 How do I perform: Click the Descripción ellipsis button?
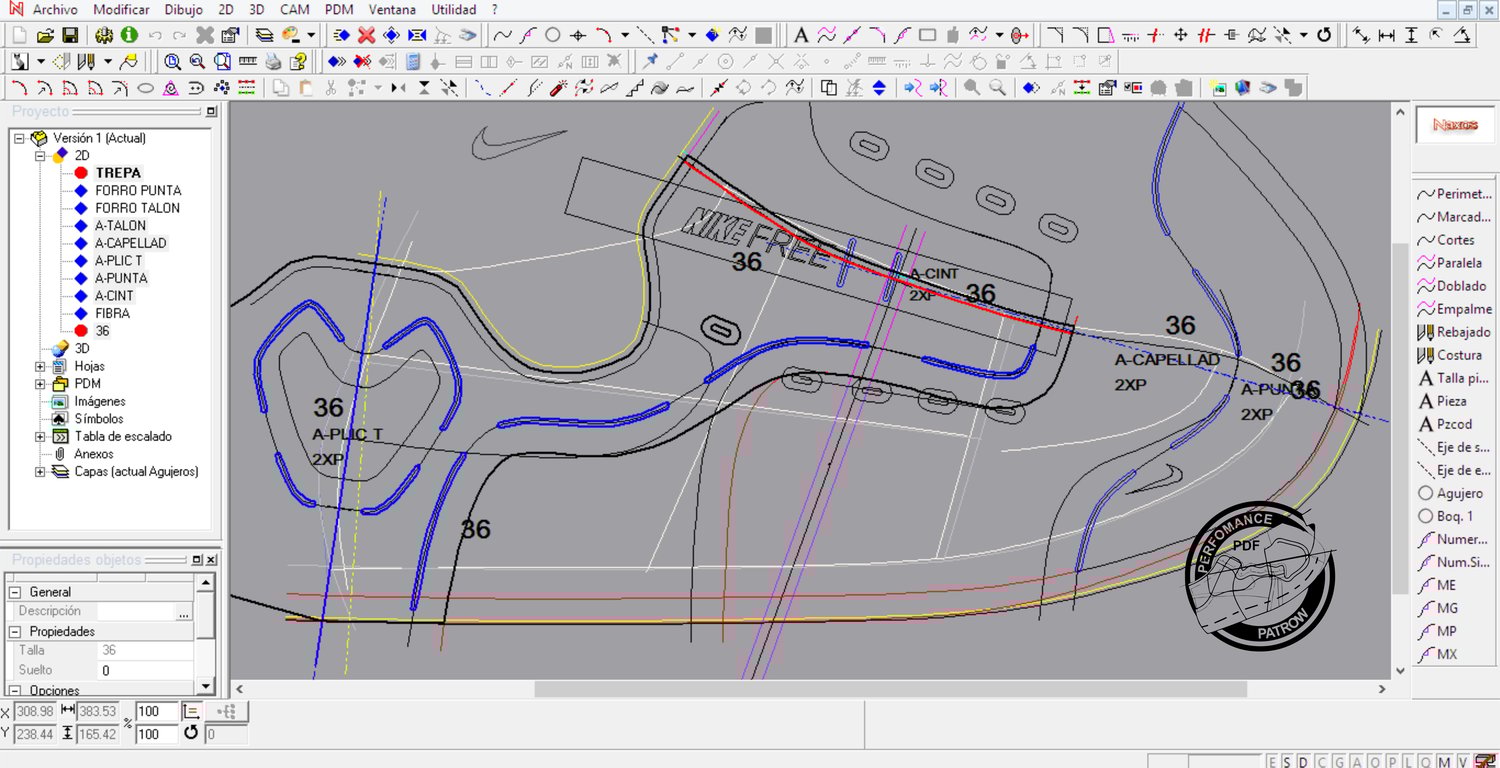(x=184, y=612)
